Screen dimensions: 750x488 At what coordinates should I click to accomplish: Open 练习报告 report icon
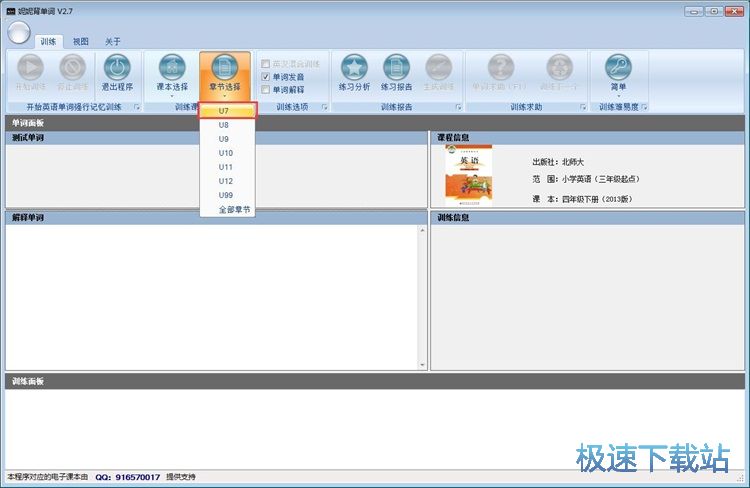(396, 68)
